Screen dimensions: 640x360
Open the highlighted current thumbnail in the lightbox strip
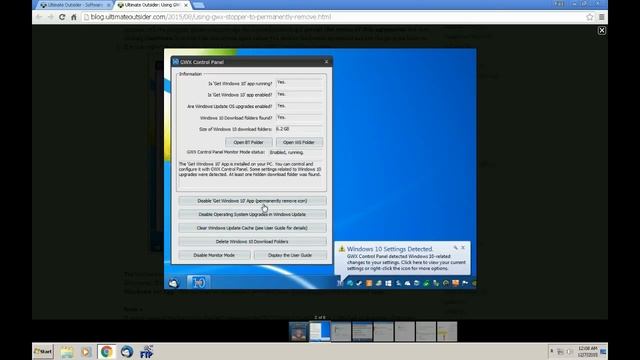coord(320,331)
